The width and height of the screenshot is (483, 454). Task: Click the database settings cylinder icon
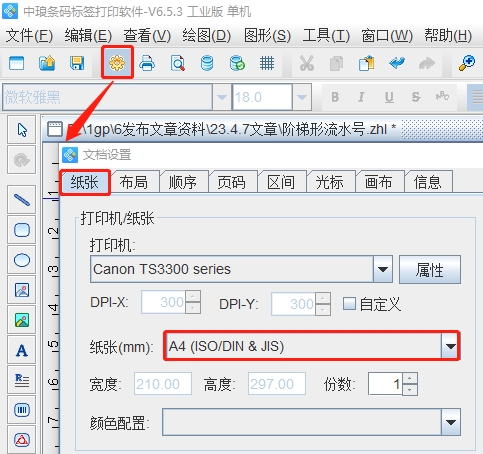click(x=207, y=63)
